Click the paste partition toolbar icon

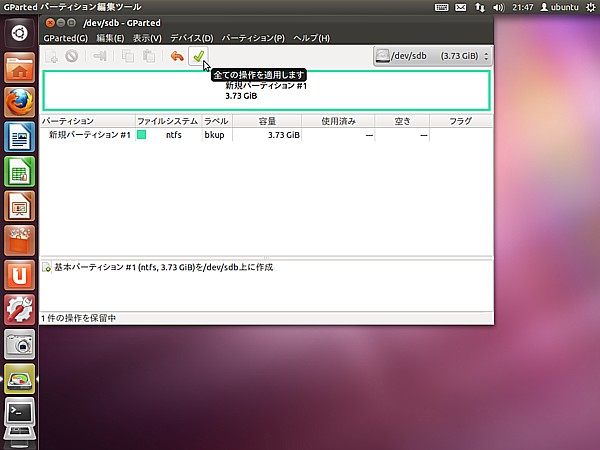click(x=148, y=56)
